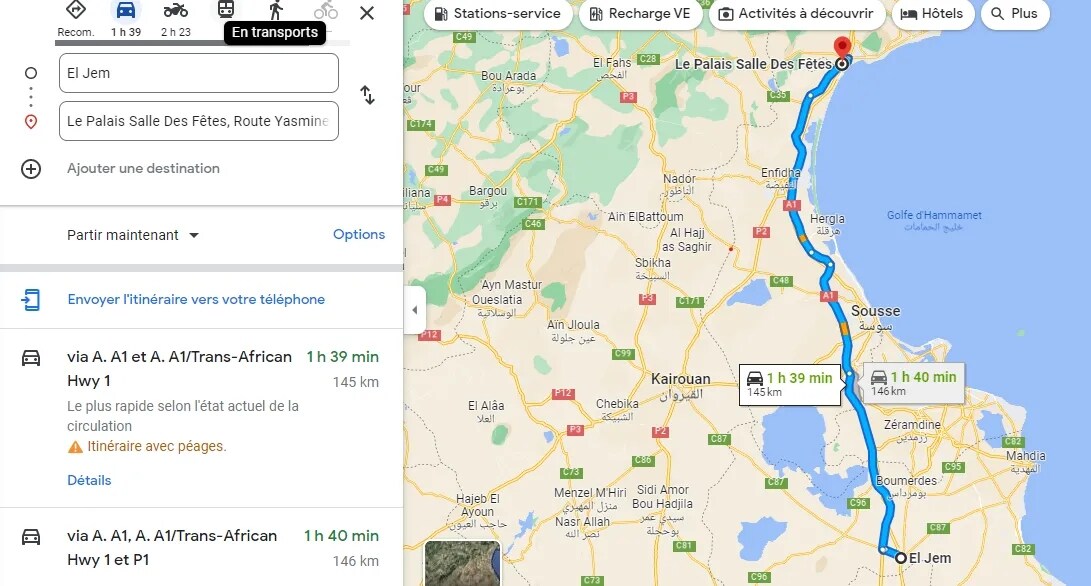
Task: Choose walking travel mode
Action: (x=276, y=10)
